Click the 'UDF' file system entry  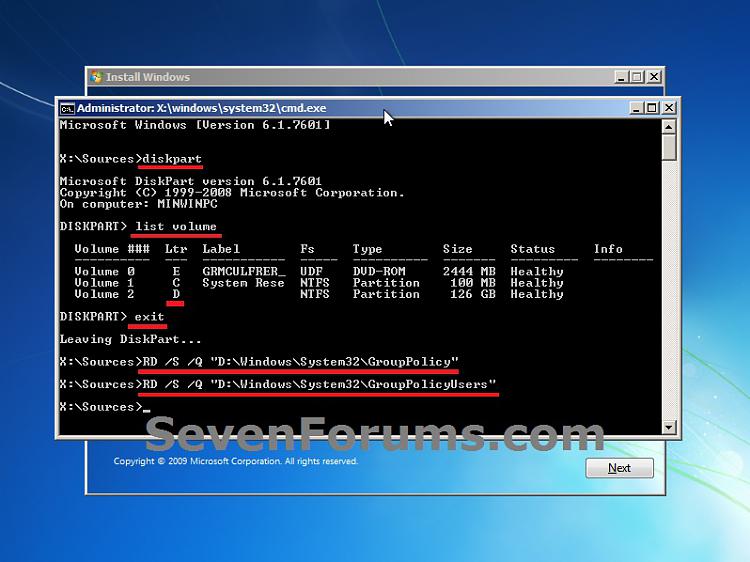tap(311, 271)
